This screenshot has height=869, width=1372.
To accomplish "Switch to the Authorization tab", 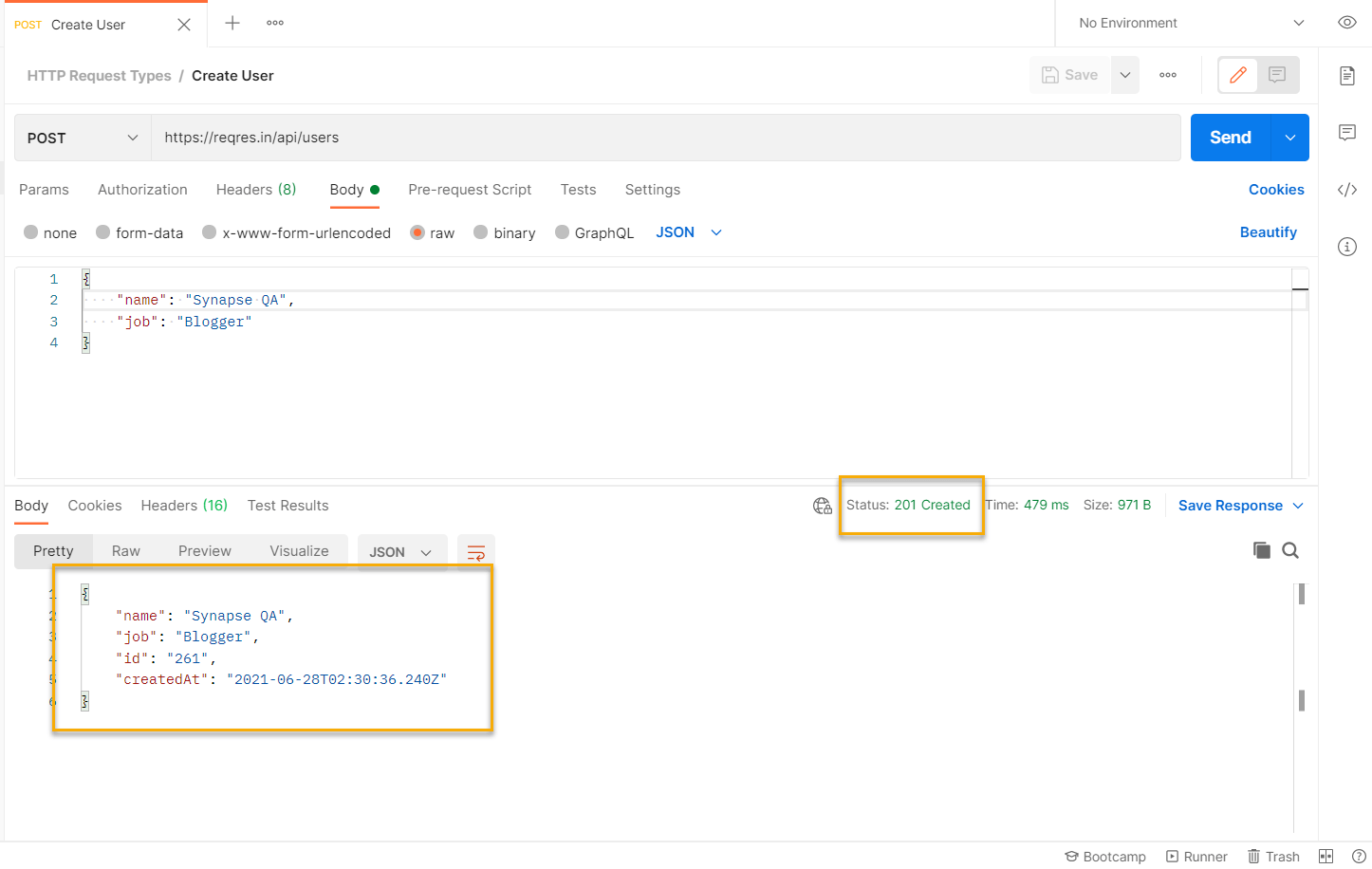I will coord(142,190).
